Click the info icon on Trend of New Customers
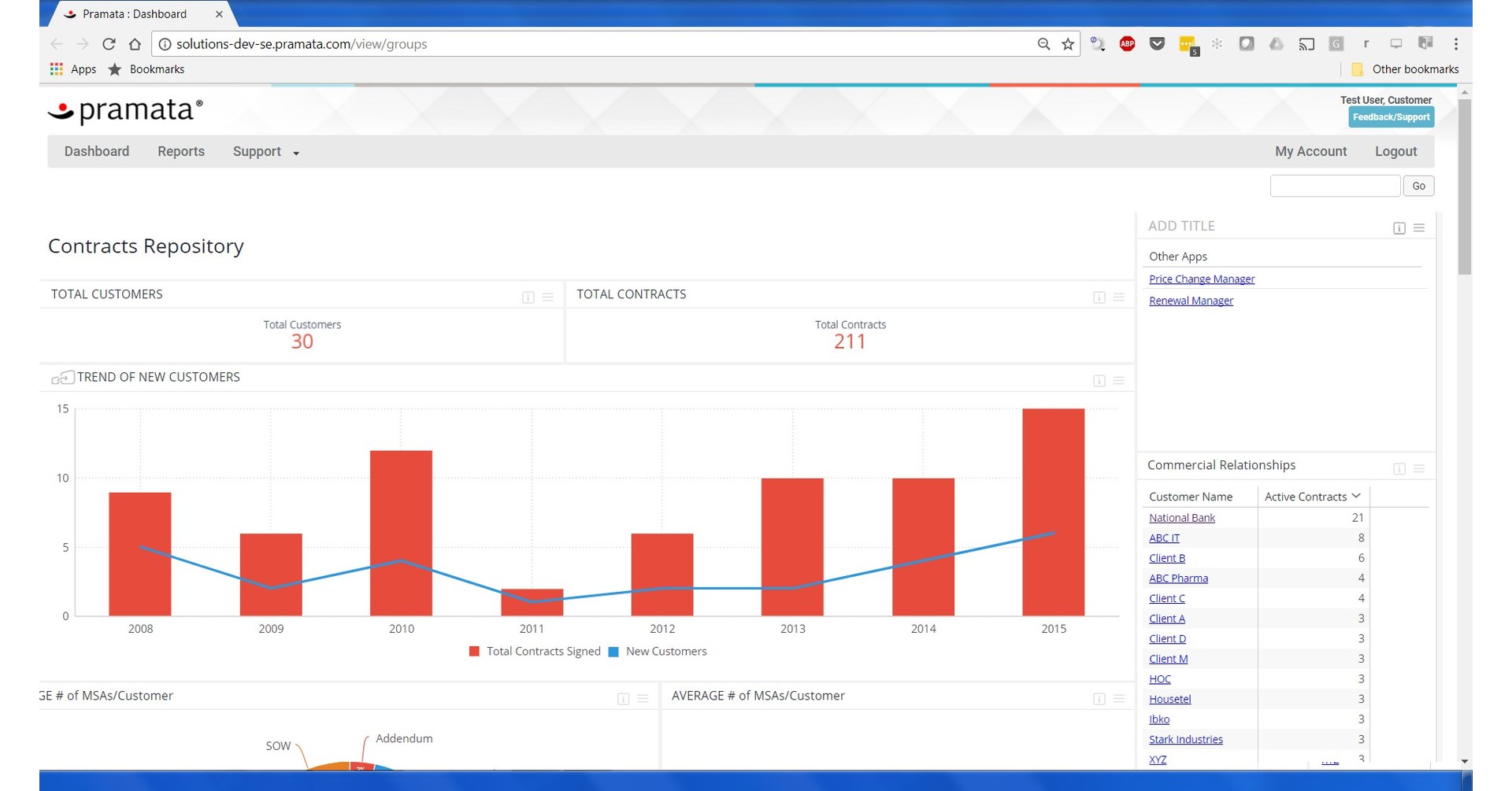The image size is (1512, 791). click(x=1099, y=380)
